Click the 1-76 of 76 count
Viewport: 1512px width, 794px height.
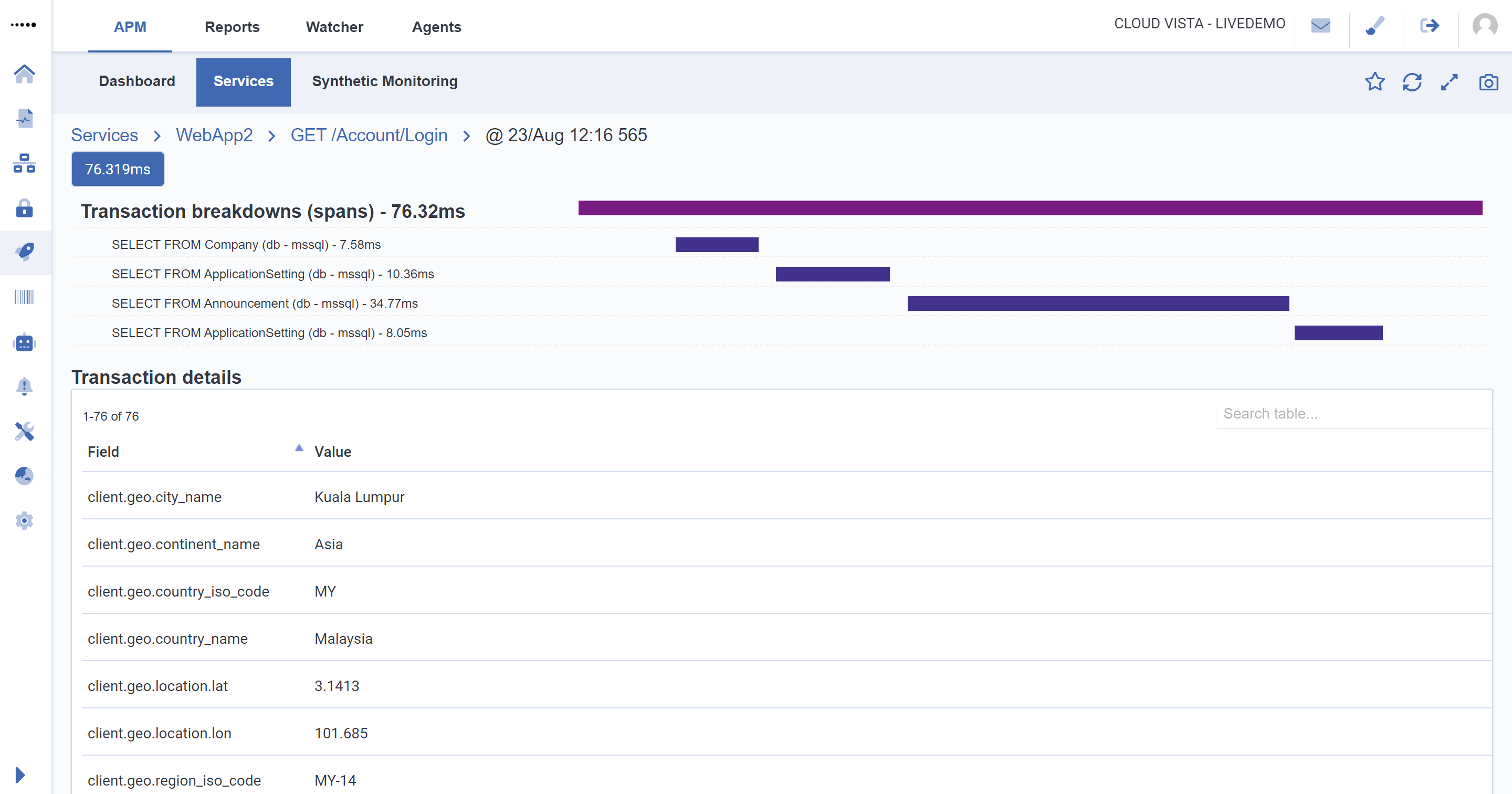click(x=111, y=416)
